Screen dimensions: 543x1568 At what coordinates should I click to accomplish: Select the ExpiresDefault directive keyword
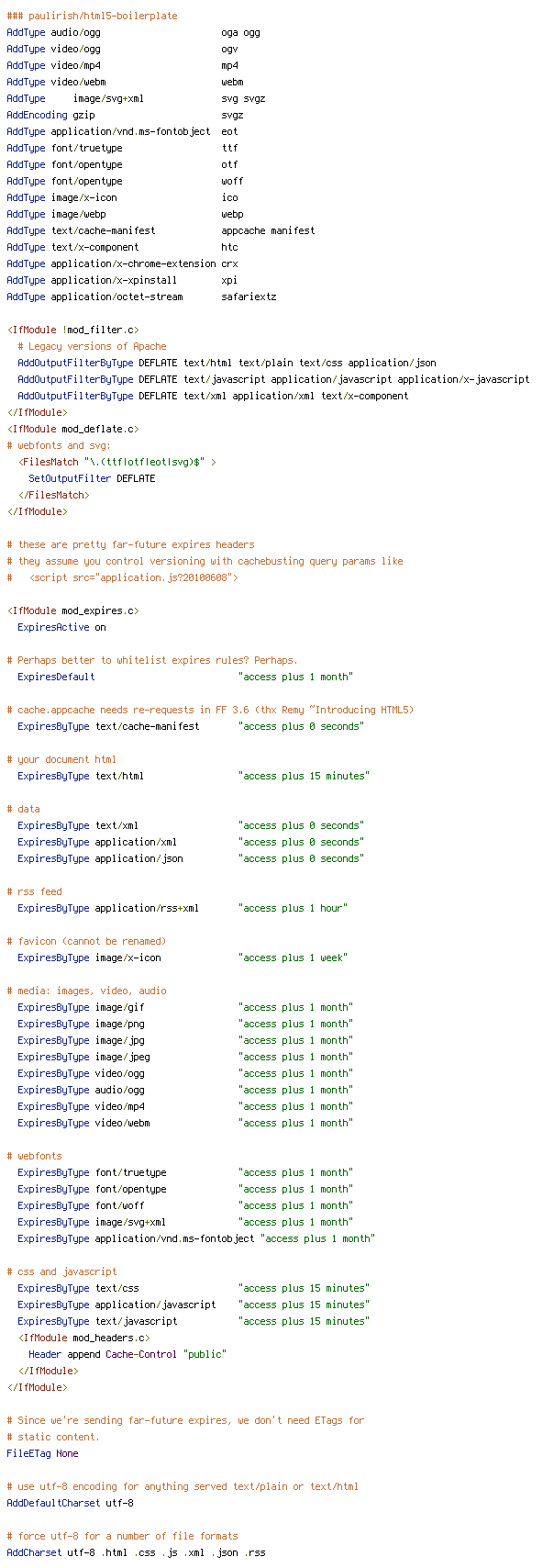(56, 677)
